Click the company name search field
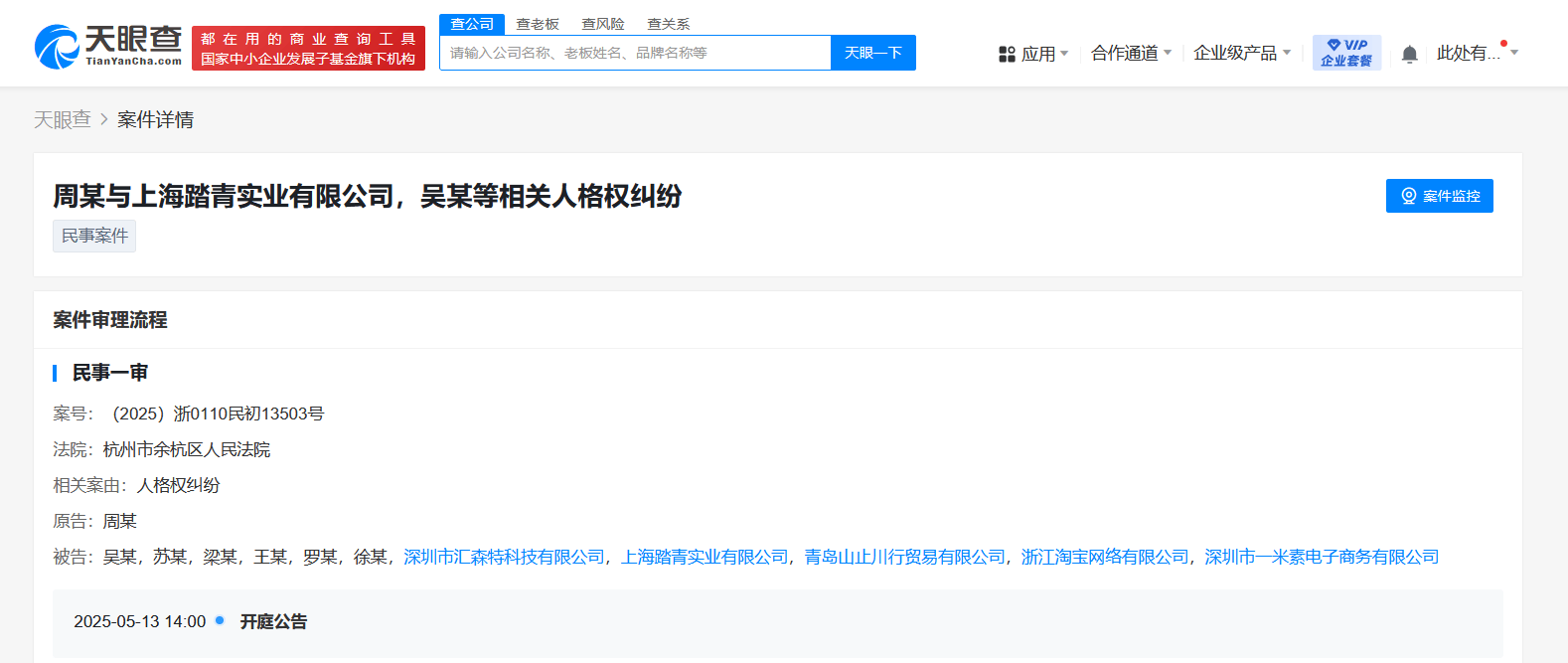Viewport: 1568px width, 663px height. 635,53
